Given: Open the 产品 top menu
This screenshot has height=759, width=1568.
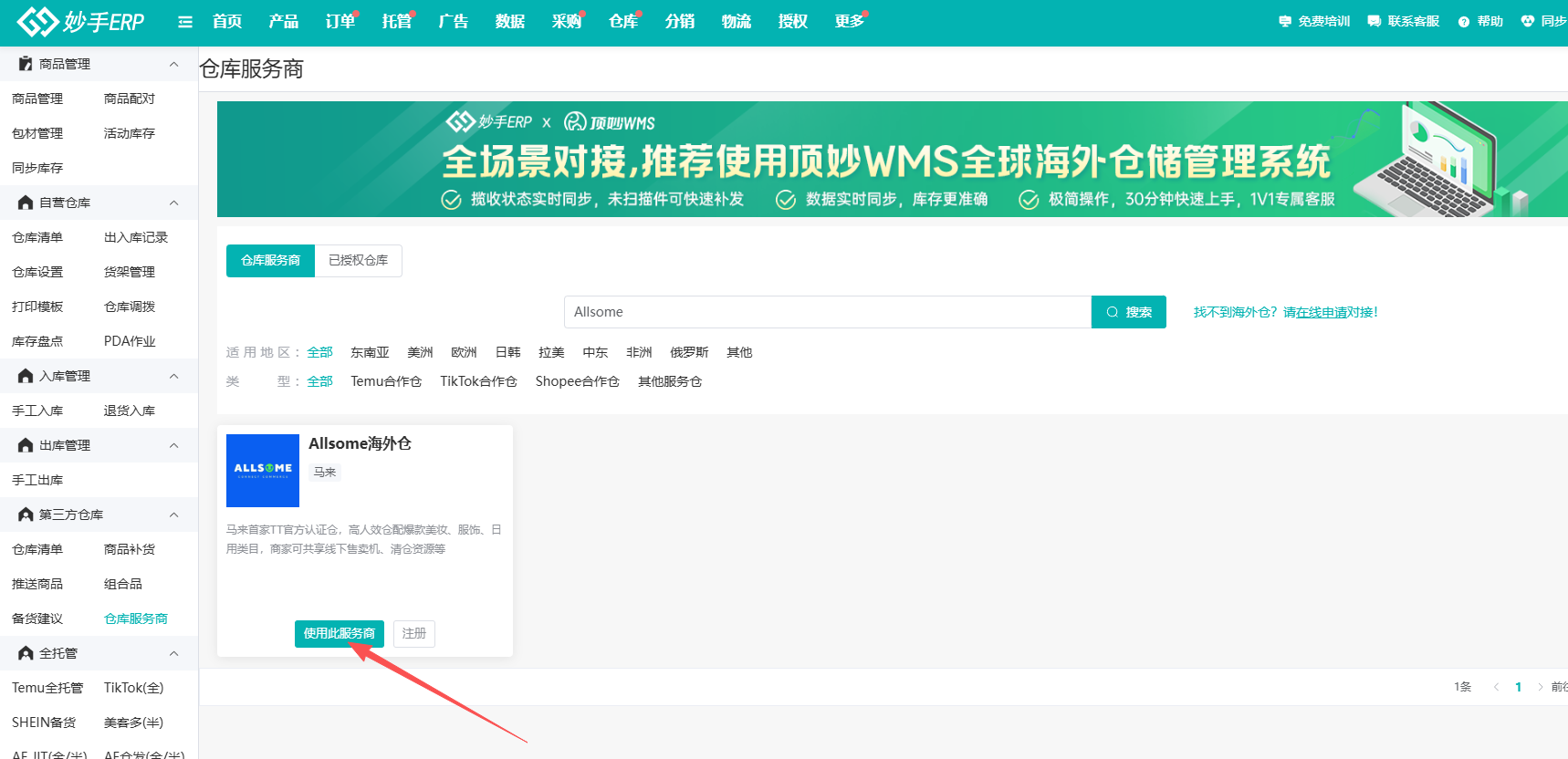Looking at the screenshot, I should point(284,22).
